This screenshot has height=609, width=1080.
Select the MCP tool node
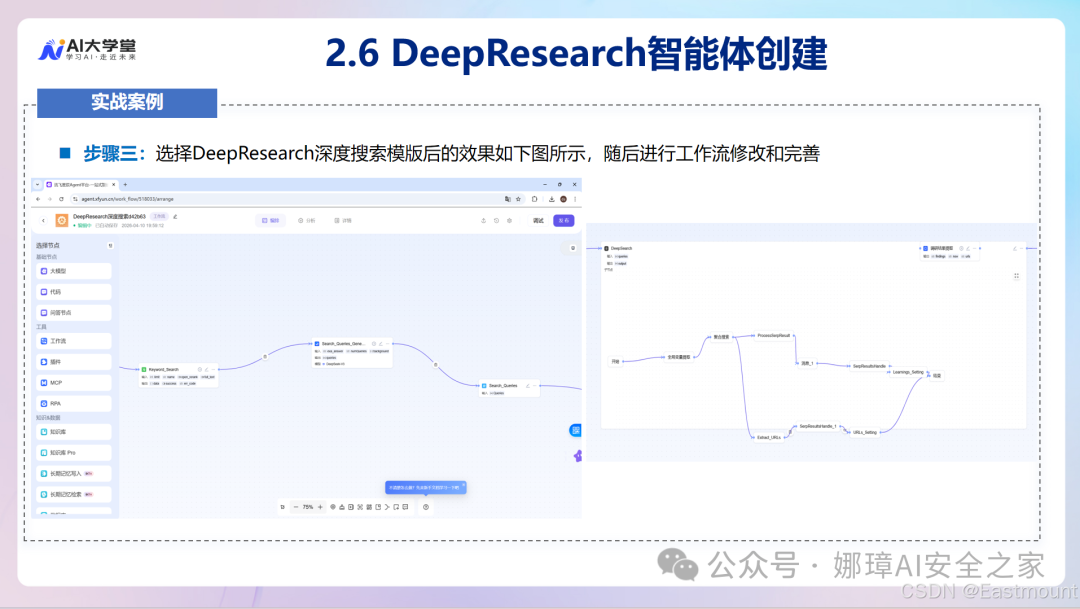(x=74, y=382)
